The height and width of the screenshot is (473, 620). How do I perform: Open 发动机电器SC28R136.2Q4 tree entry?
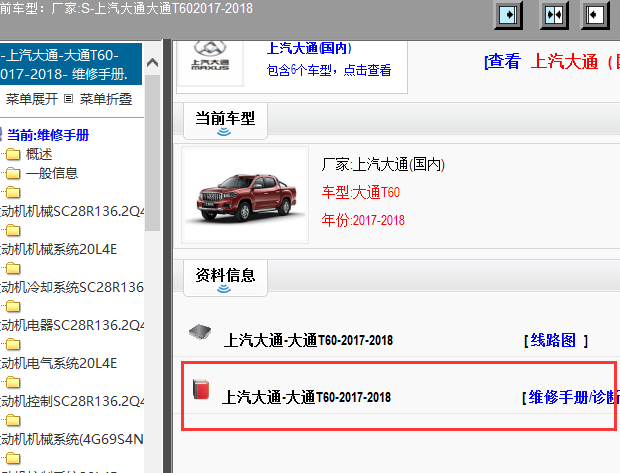coord(72,325)
